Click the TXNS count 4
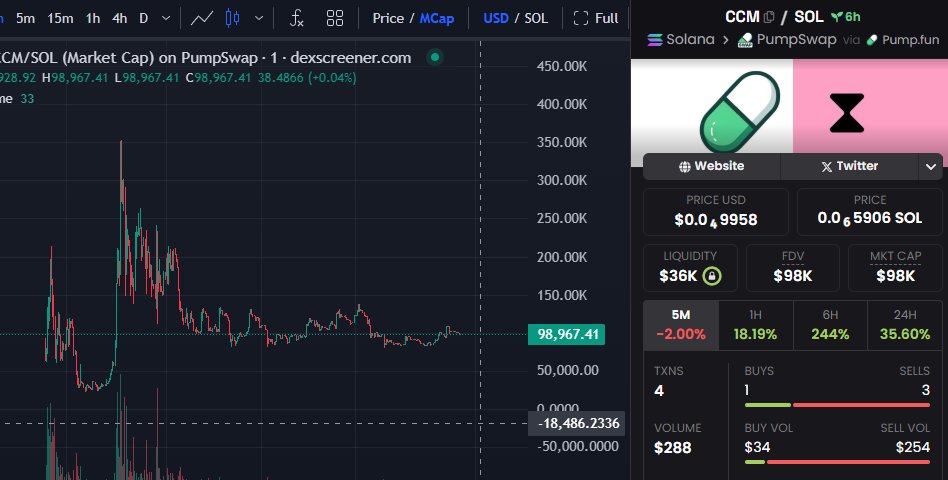The height and width of the screenshot is (480, 948). point(659,391)
